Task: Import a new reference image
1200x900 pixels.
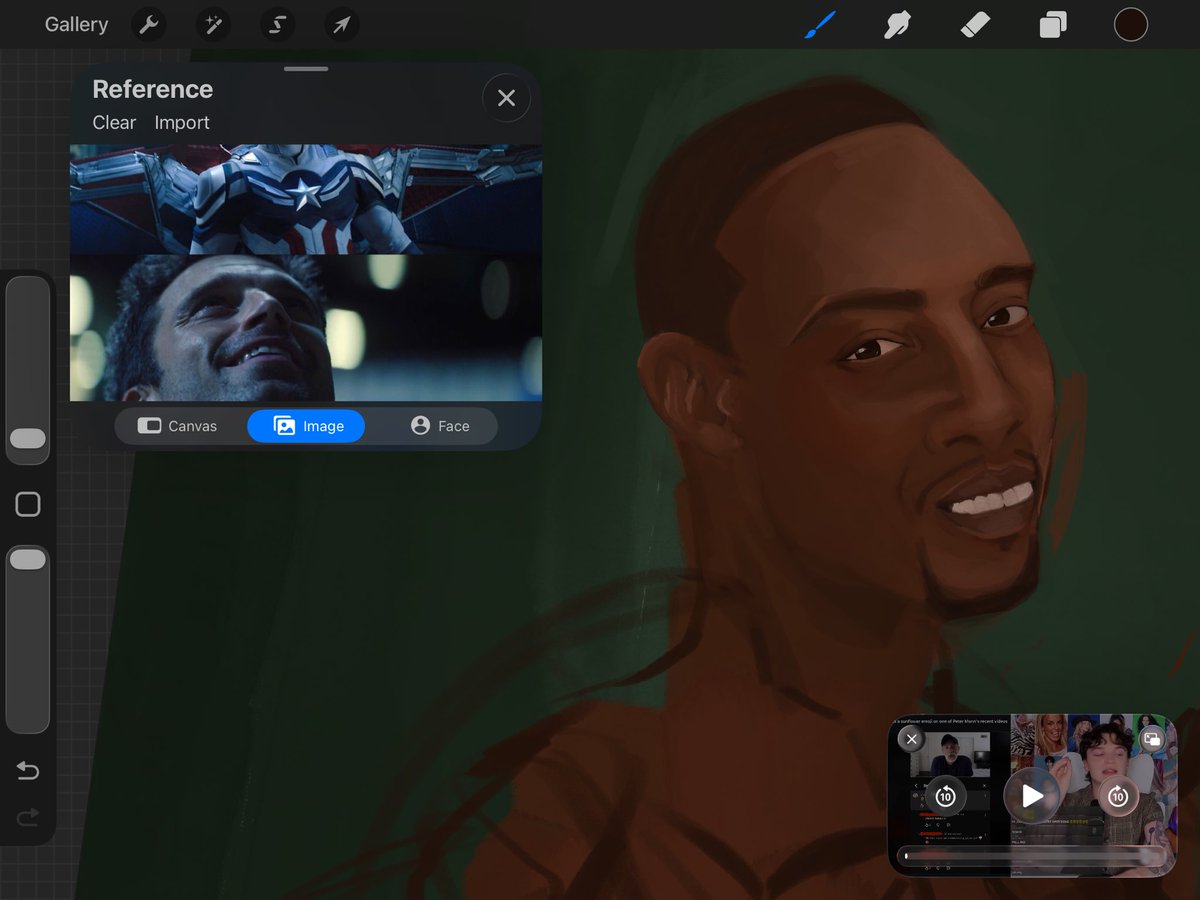Action: tap(182, 123)
